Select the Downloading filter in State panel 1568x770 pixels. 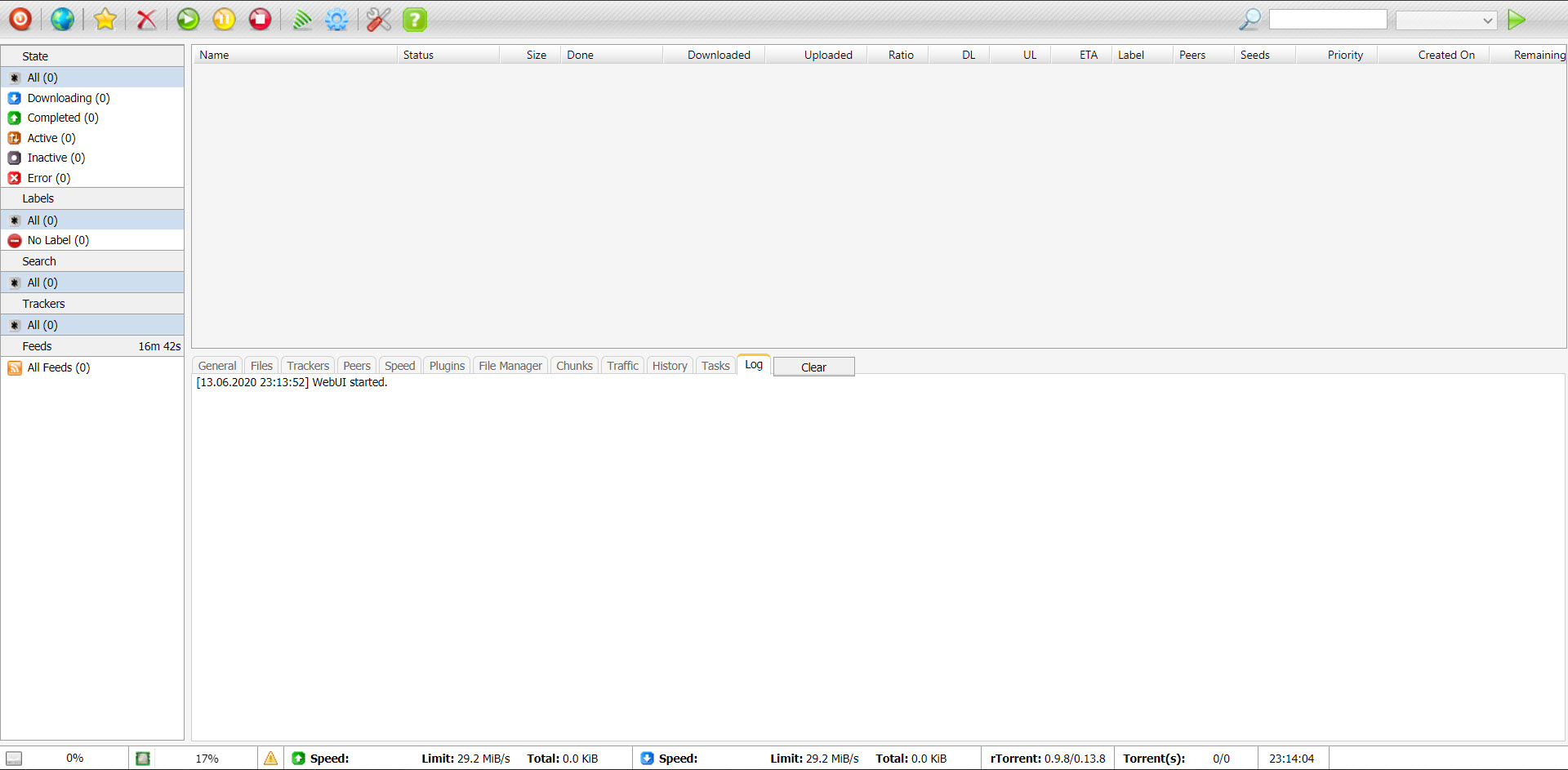click(69, 97)
